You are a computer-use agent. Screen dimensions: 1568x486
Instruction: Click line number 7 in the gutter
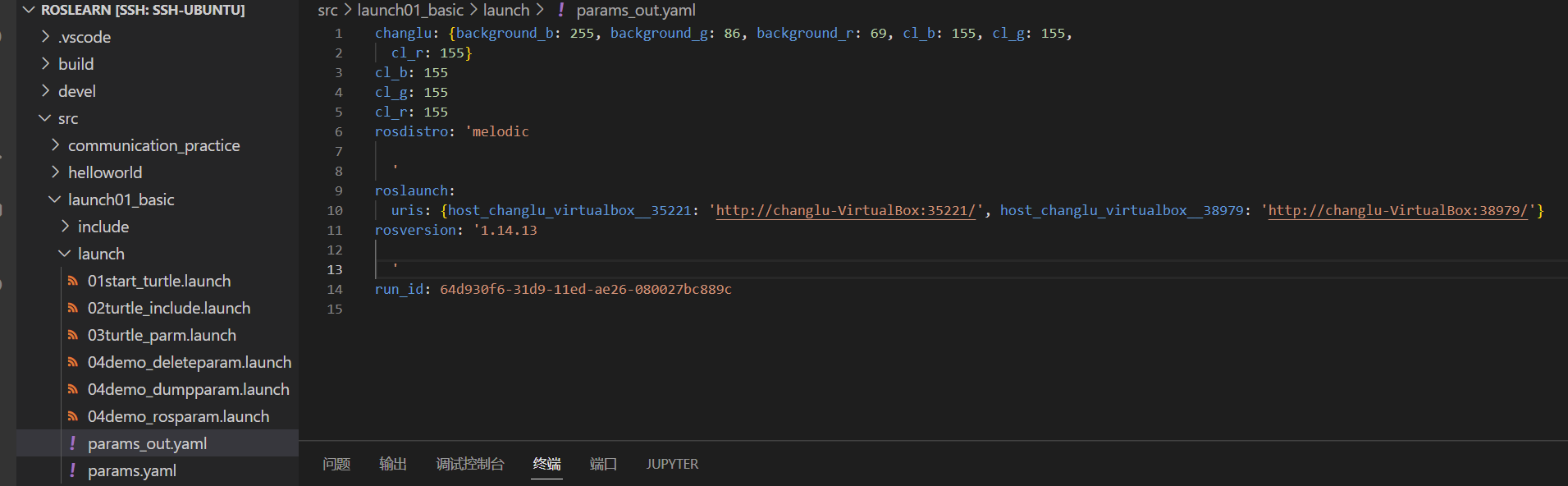[338, 152]
